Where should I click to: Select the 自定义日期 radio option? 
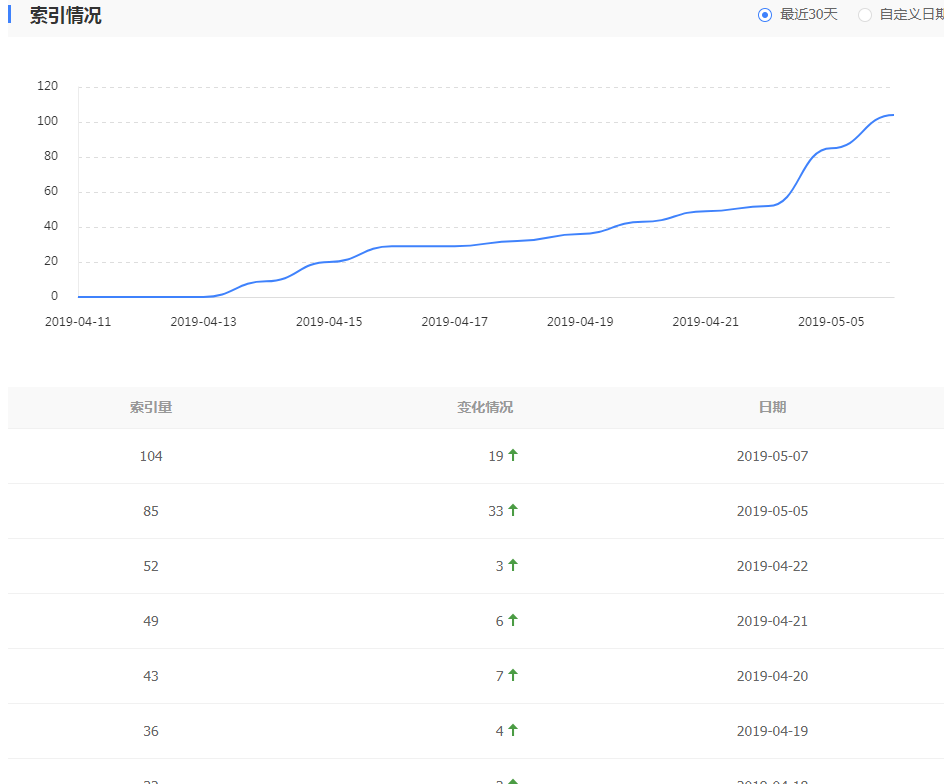coord(865,15)
